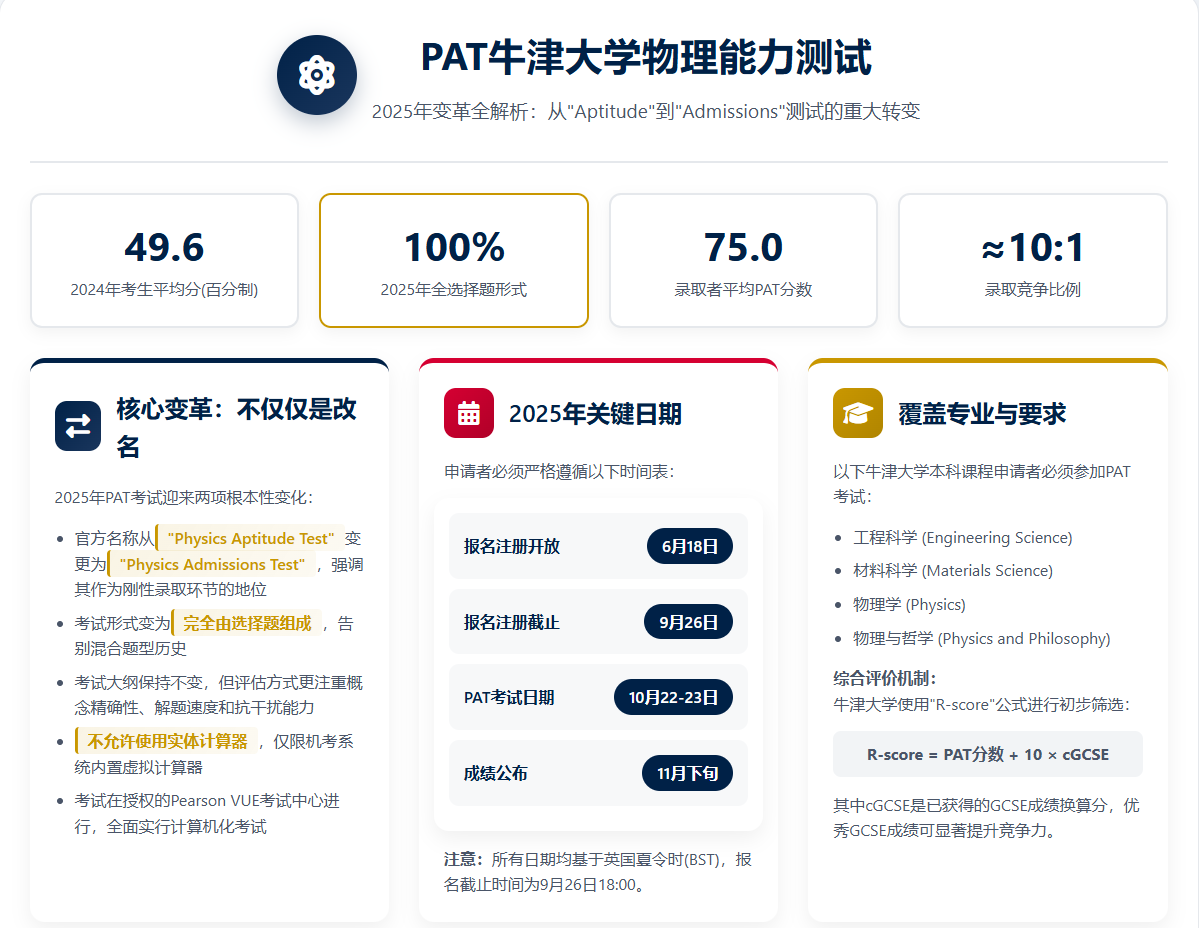The width and height of the screenshot is (1199, 928).
Task: Click the red calendar icon
Action: pos(468,413)
